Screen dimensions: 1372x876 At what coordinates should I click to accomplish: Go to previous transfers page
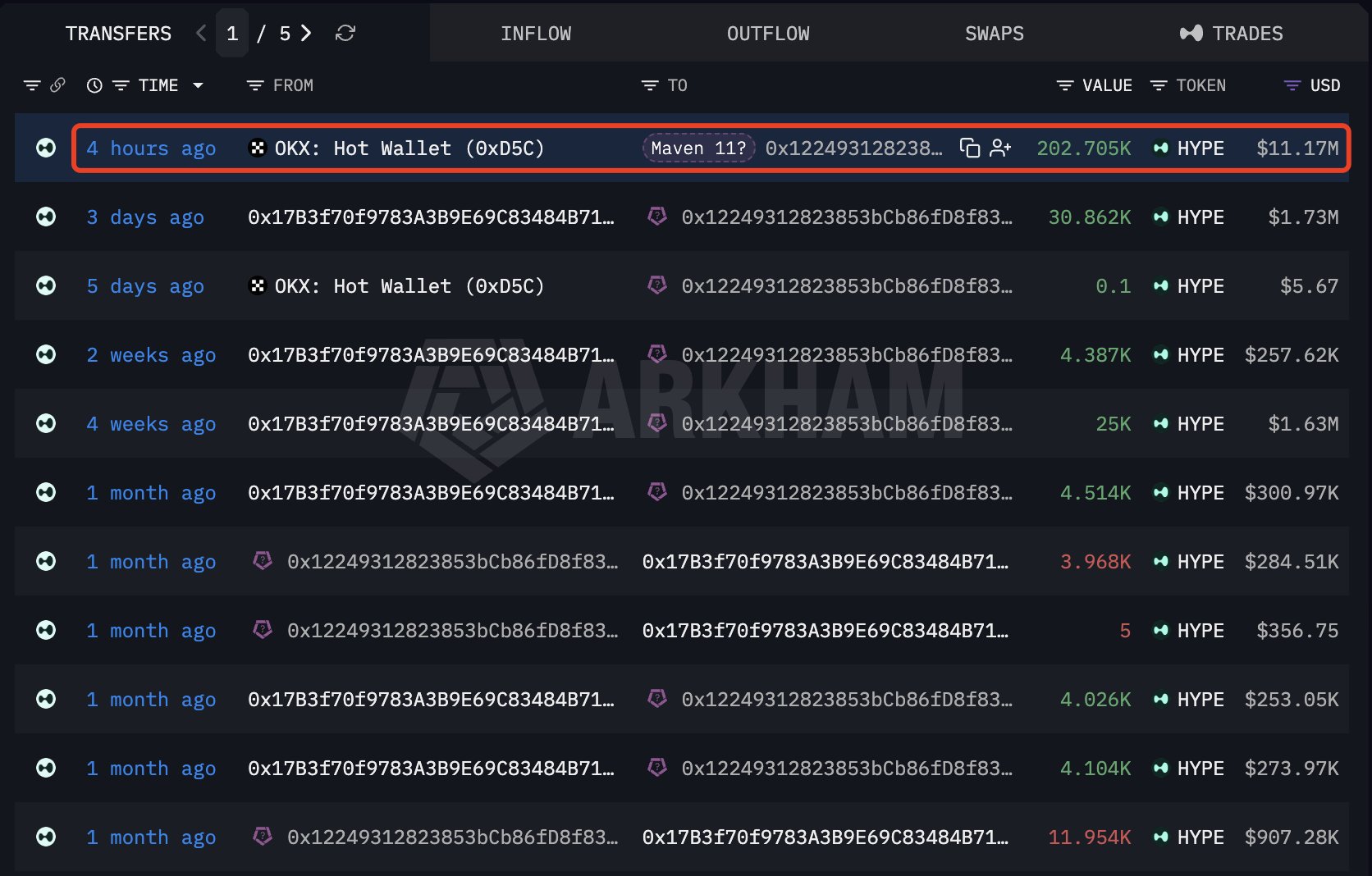(202, 34)
